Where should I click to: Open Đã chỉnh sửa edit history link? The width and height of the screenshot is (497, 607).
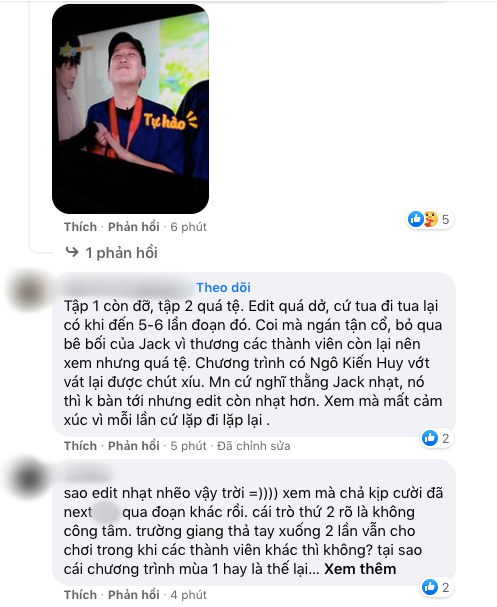pyautogui.click(x=254, y=446)
